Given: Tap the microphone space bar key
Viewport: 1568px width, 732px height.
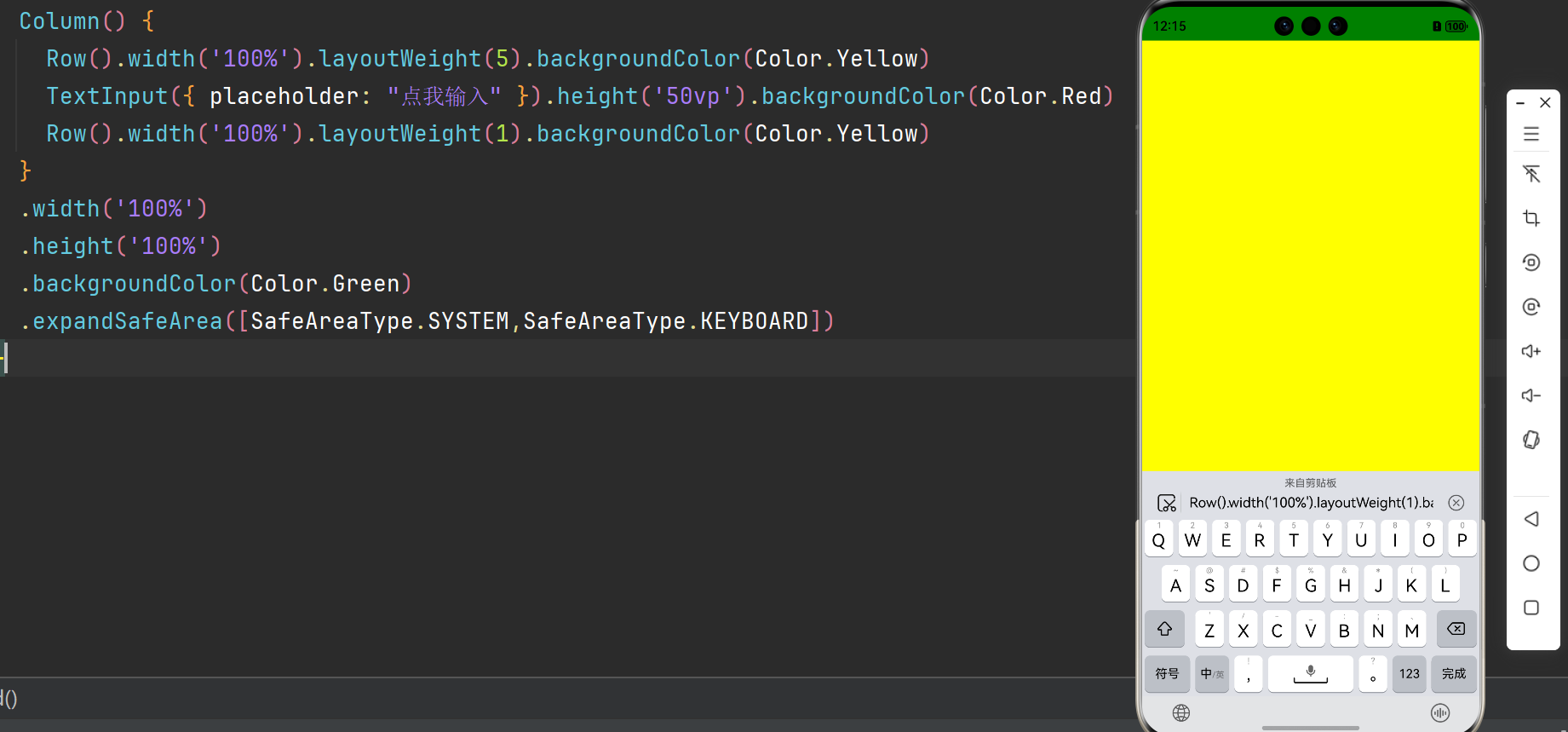Looking at the screenshot, I should (1311, 674).
